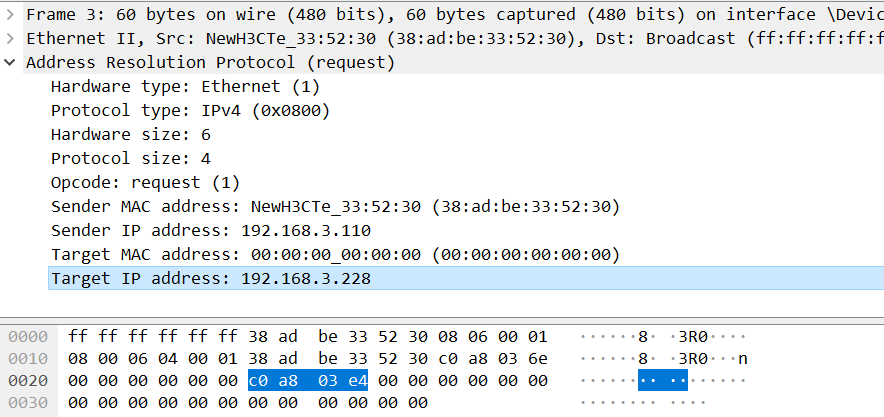This screenshot has height=417, width=884.
Task: Click offset 0010 in hex dump
Action: point(28,359)
